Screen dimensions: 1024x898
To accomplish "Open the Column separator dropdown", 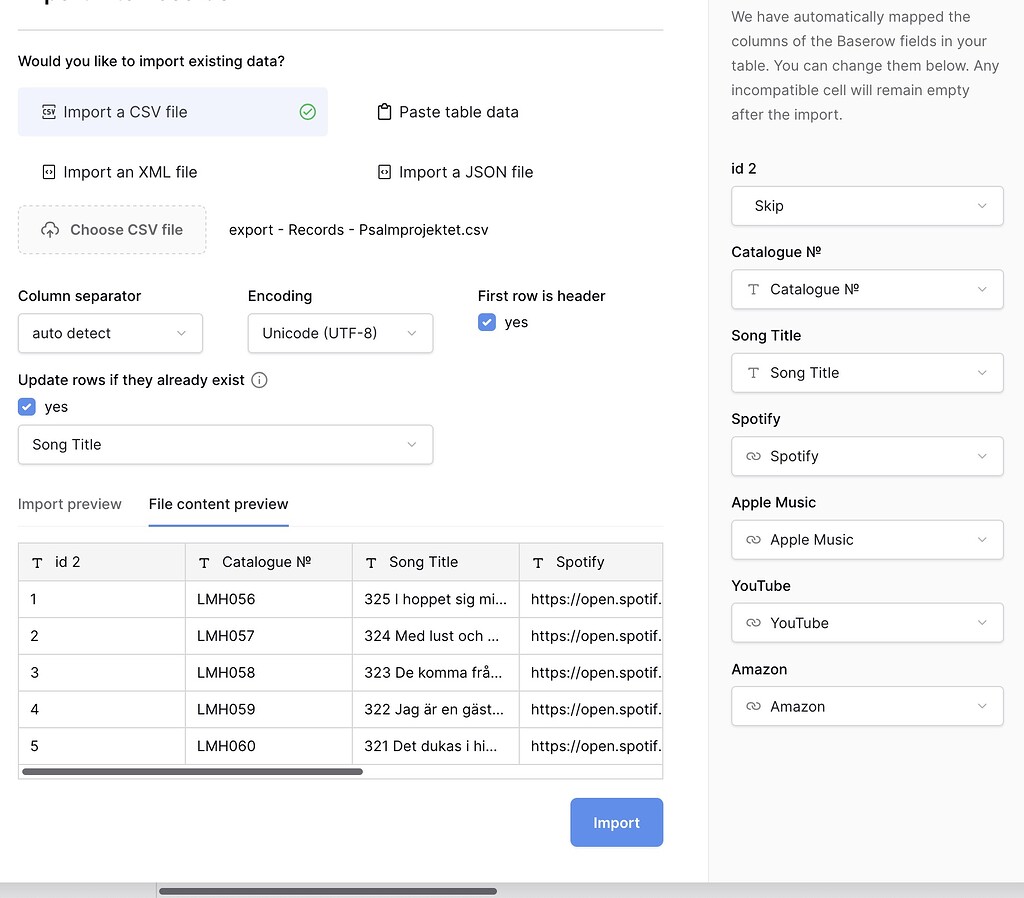I will [x=110, y=334].
